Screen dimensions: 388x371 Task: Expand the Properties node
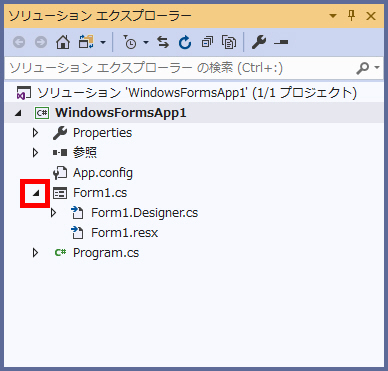(35, 133)
